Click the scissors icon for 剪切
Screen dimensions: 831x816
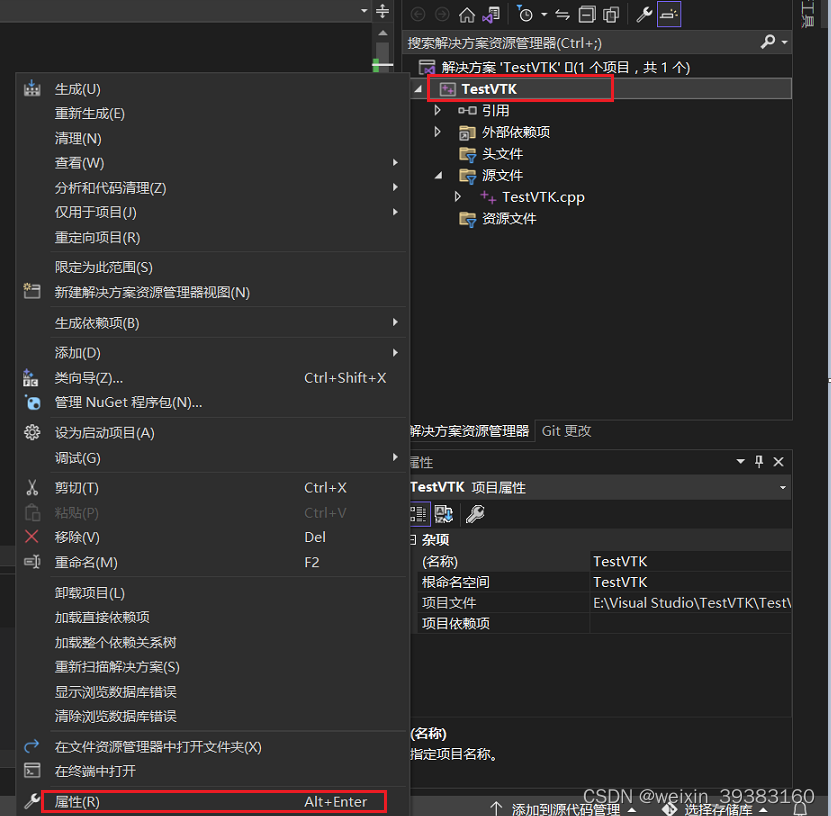(32, 487)
